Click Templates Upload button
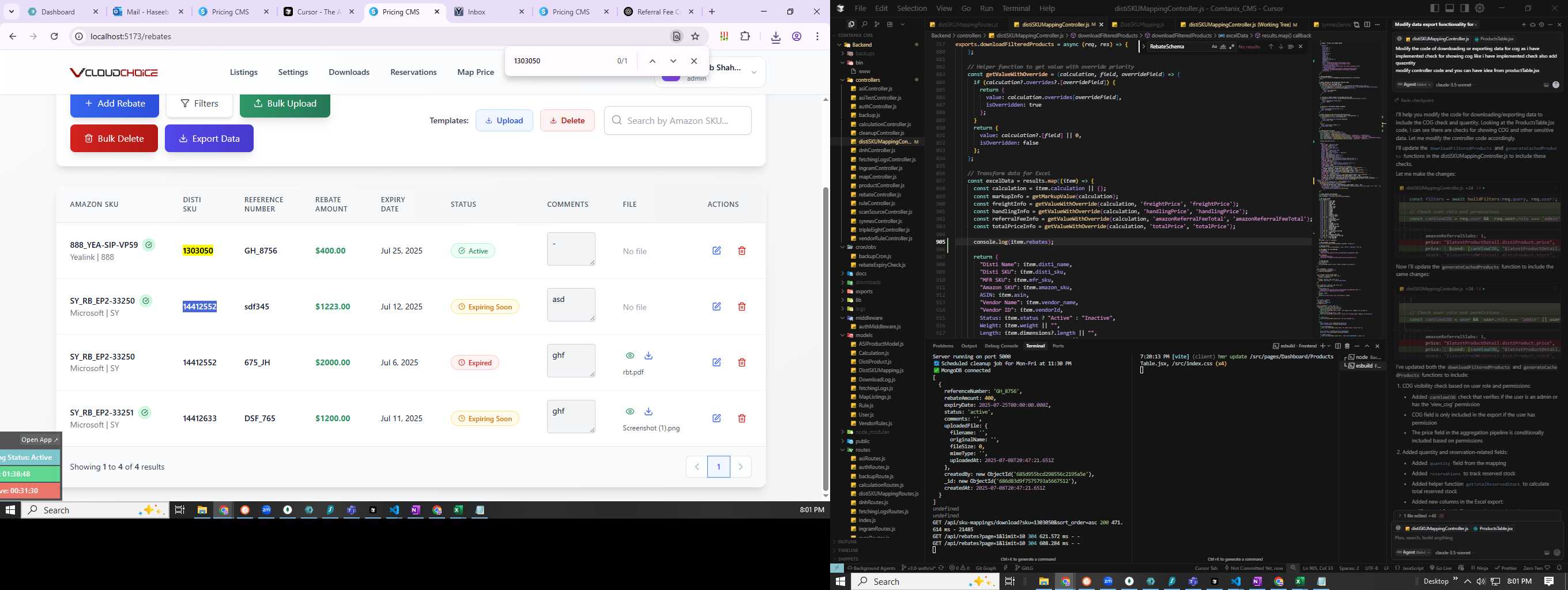Viewport: 1568px width, 590px height. pyautogui.click(x=504, y=120)
